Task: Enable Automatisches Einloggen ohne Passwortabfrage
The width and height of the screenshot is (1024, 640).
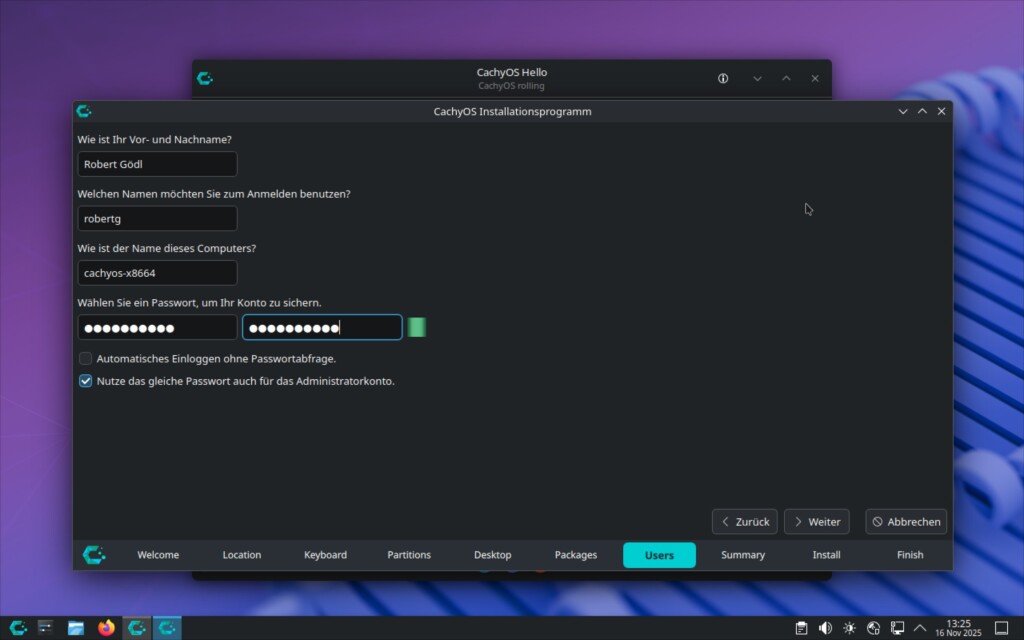Action: click(86, 358)
